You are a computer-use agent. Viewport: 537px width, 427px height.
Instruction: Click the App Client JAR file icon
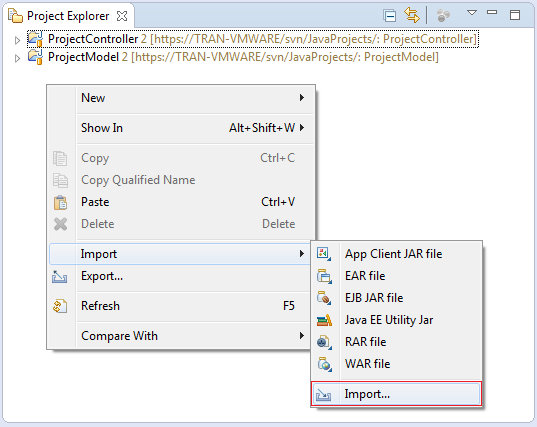tap(324, 254)
